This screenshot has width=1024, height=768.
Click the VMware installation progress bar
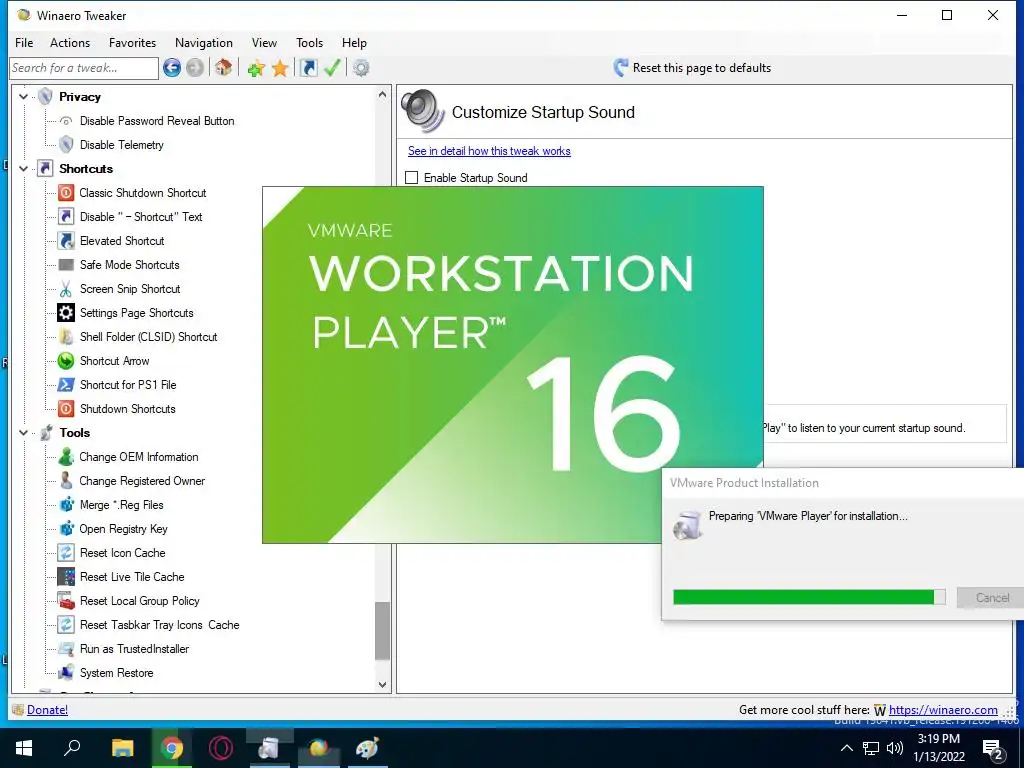pyautogui.click(x=809, y=597)
